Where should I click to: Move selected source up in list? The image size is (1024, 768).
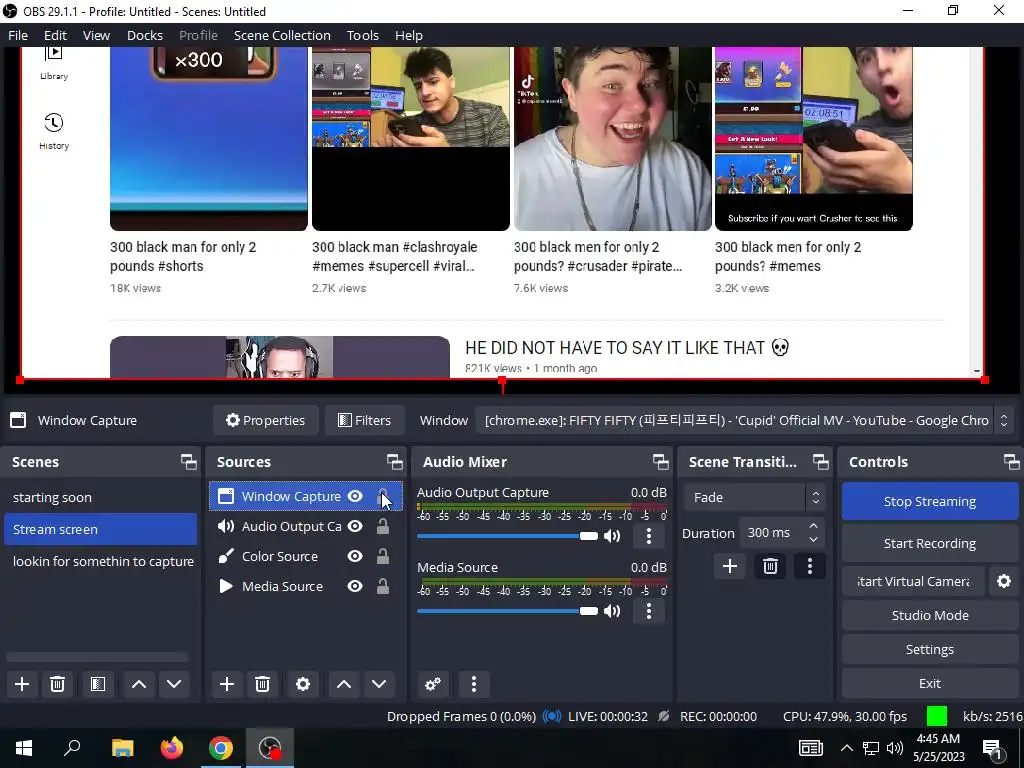click(344, 684)
